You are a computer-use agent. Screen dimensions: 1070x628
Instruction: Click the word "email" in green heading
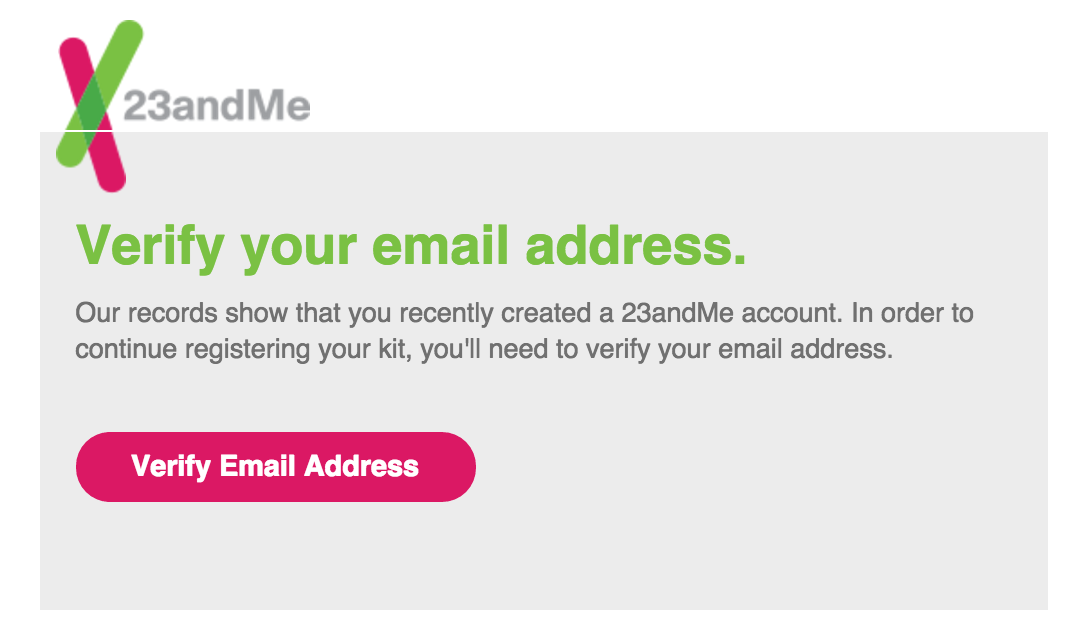click(440, 245)
